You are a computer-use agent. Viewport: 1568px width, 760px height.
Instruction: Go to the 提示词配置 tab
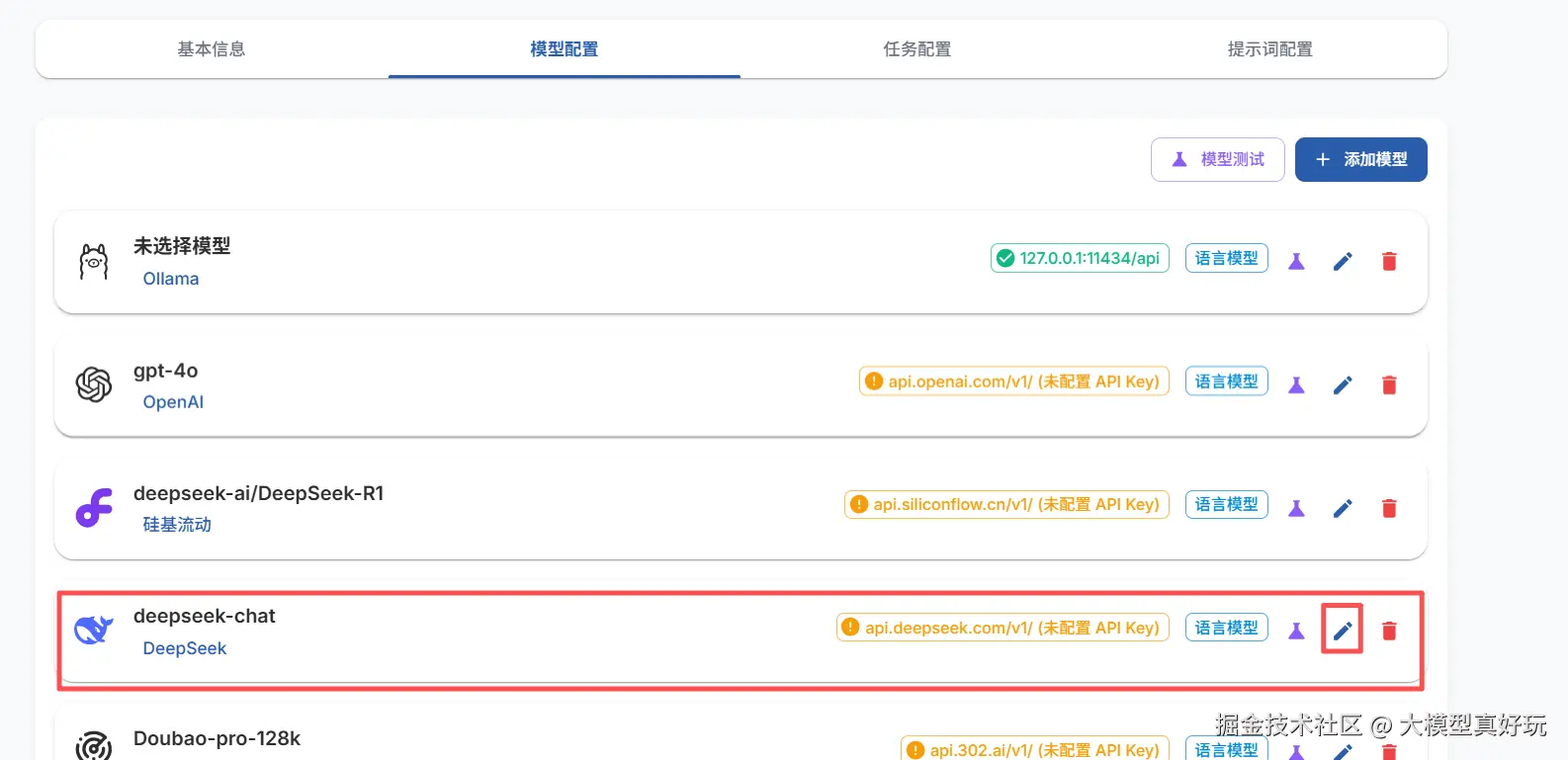pyautogui.click(x=1269, y=49)
